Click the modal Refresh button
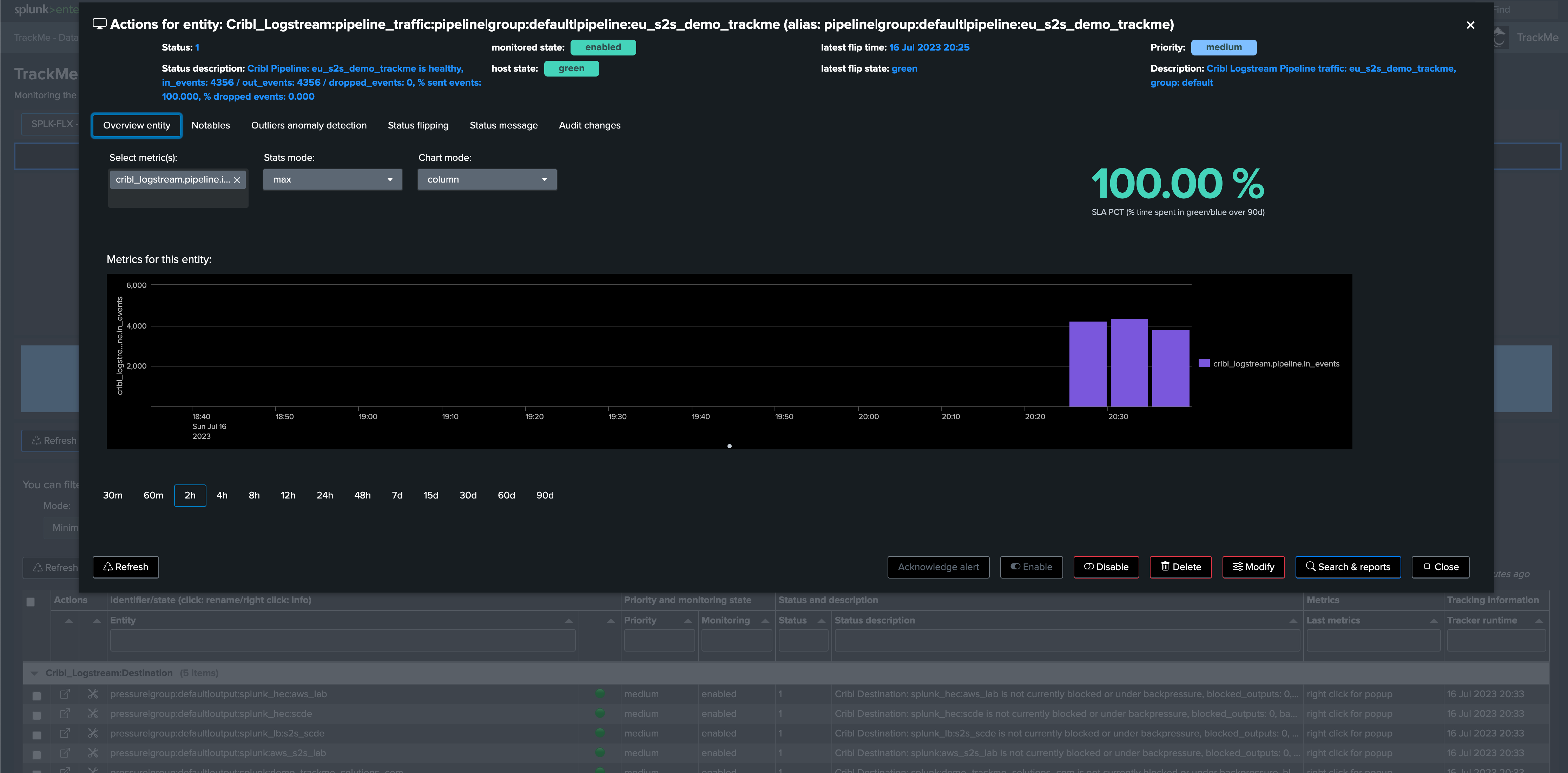This screenshot has width=1568, height=773. (125, 567)
